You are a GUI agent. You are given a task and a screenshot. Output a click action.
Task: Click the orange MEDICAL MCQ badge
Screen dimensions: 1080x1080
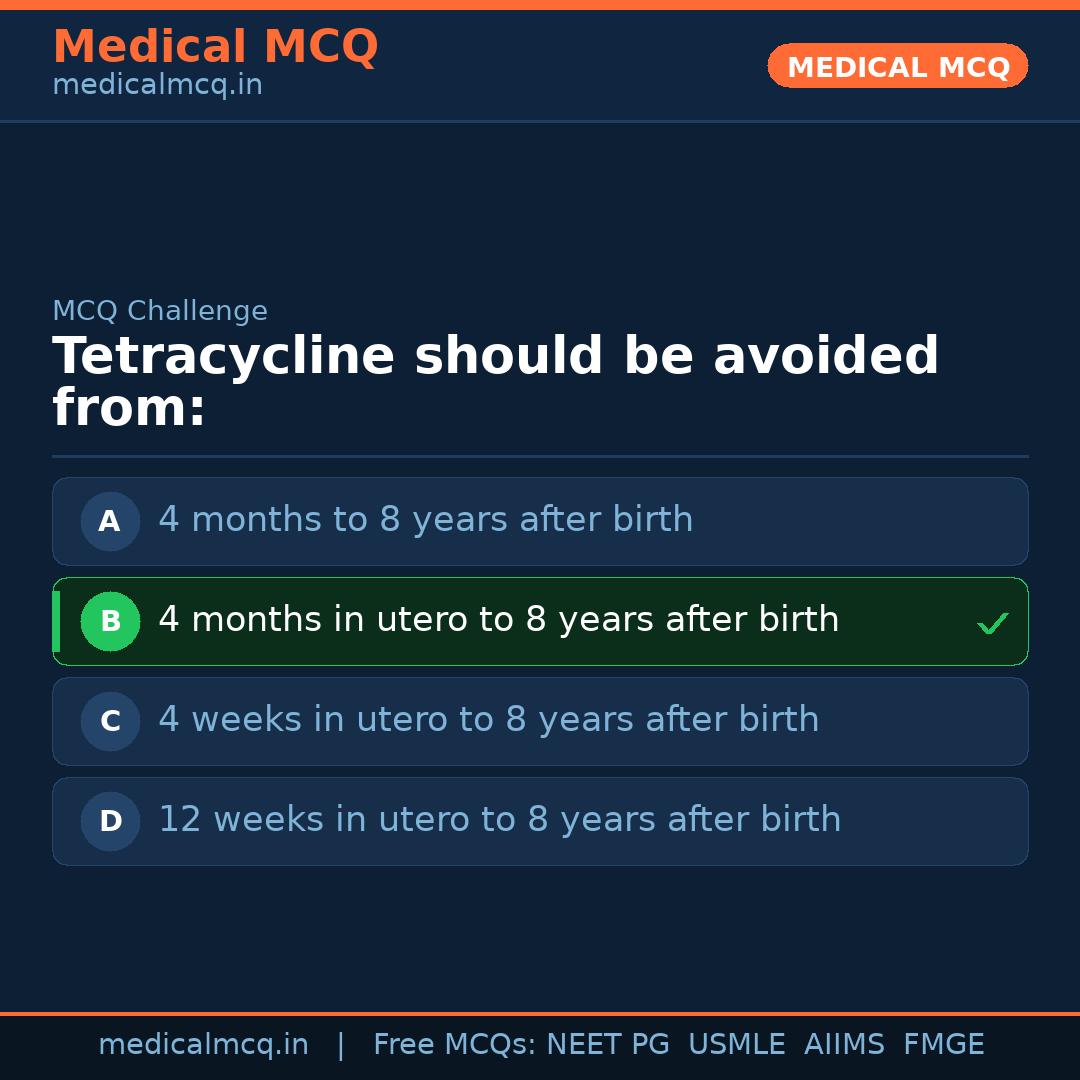pos(897,66)
